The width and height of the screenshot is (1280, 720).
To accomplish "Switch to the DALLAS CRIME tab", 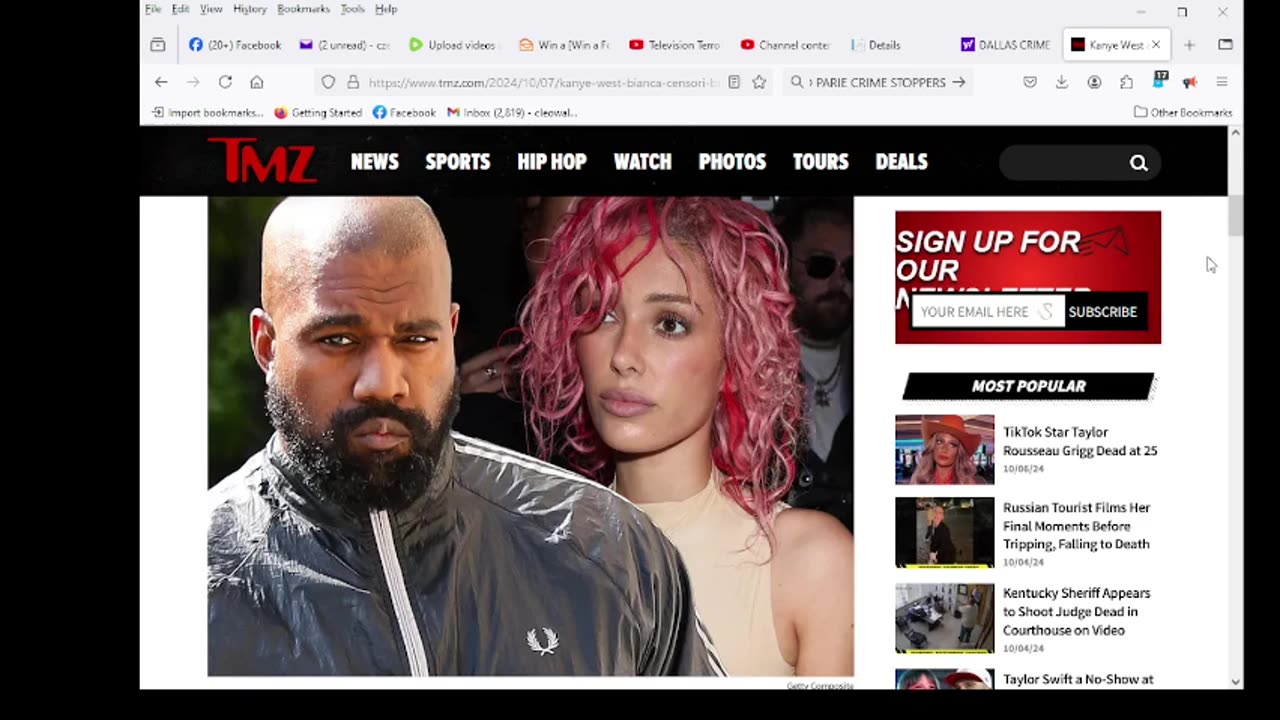I will tap(1006, 45).
